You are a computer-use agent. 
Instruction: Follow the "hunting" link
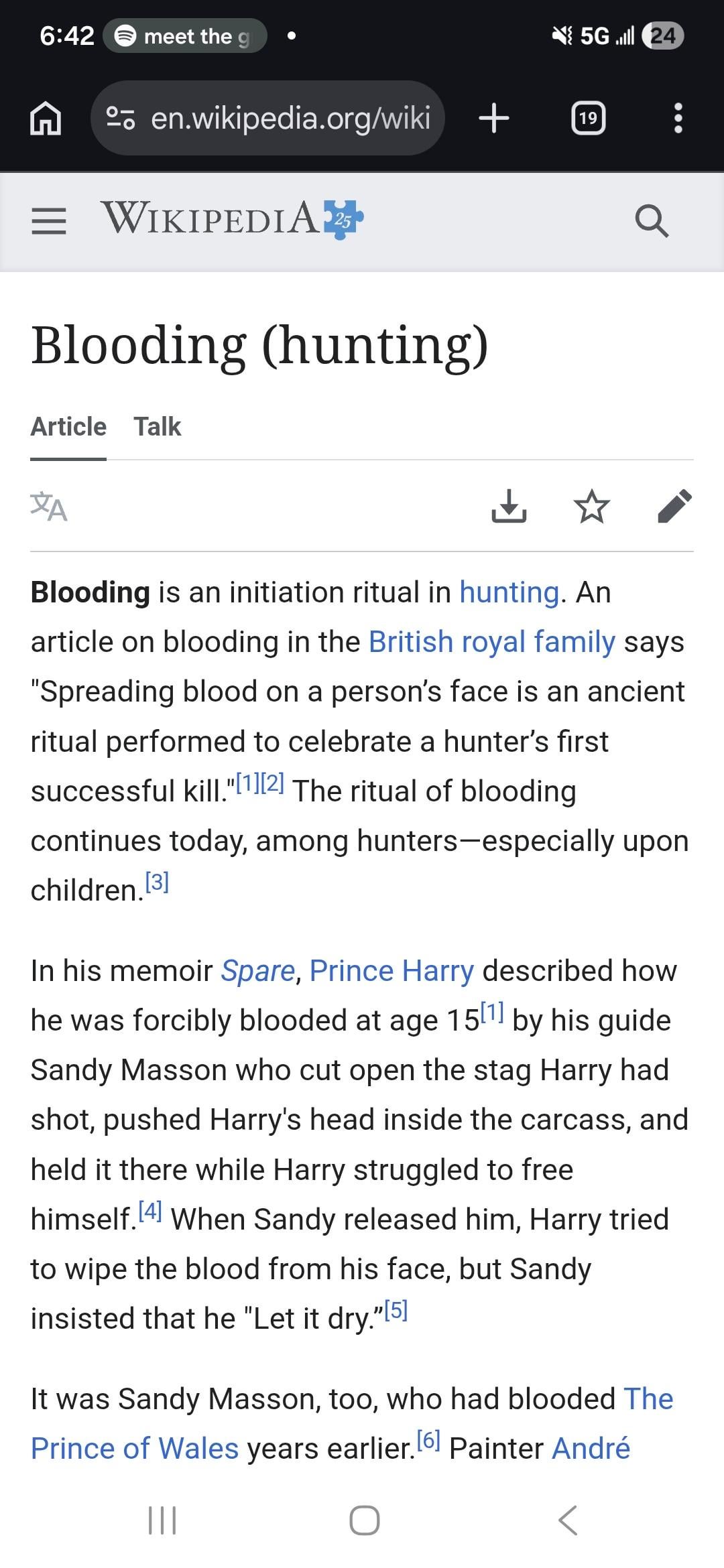(x=509, y=592)
